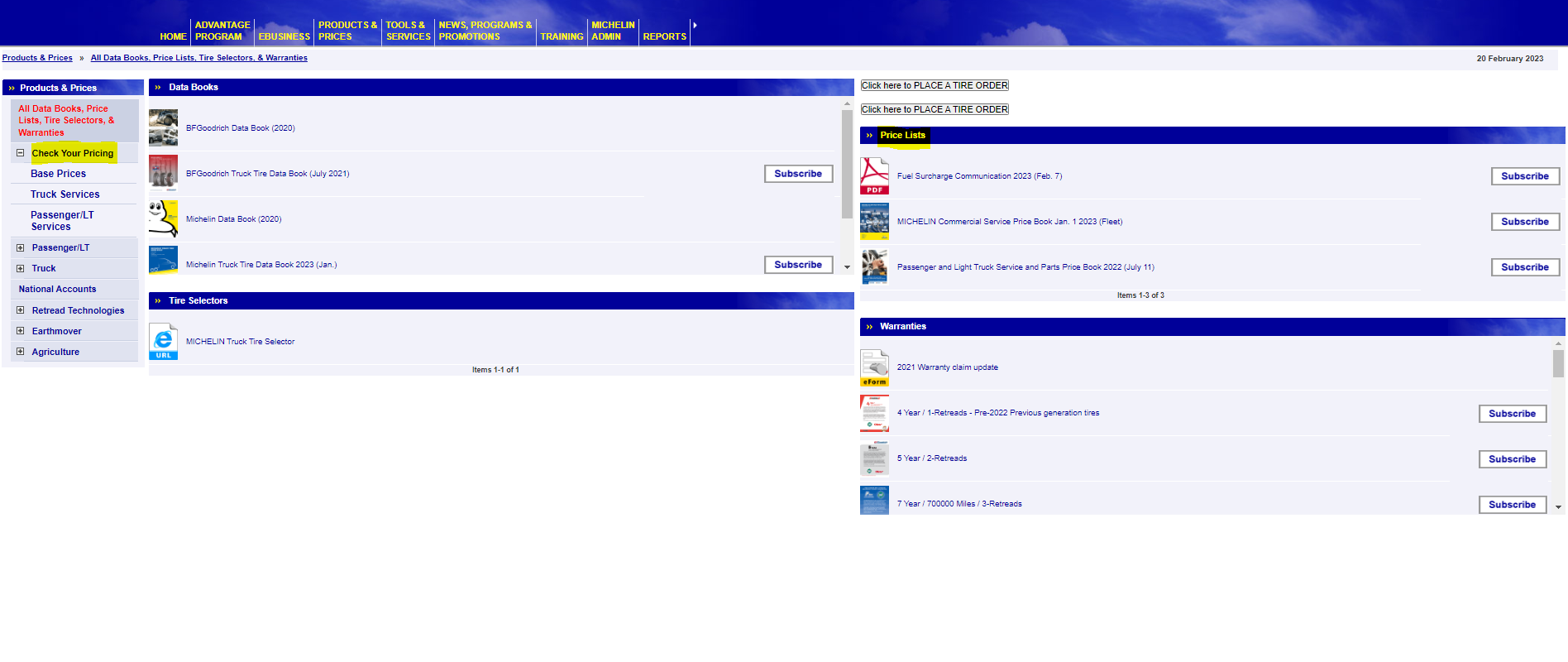Open the National Accounts link in sidebar
1568x662 pixels.
tap(57, 289)
